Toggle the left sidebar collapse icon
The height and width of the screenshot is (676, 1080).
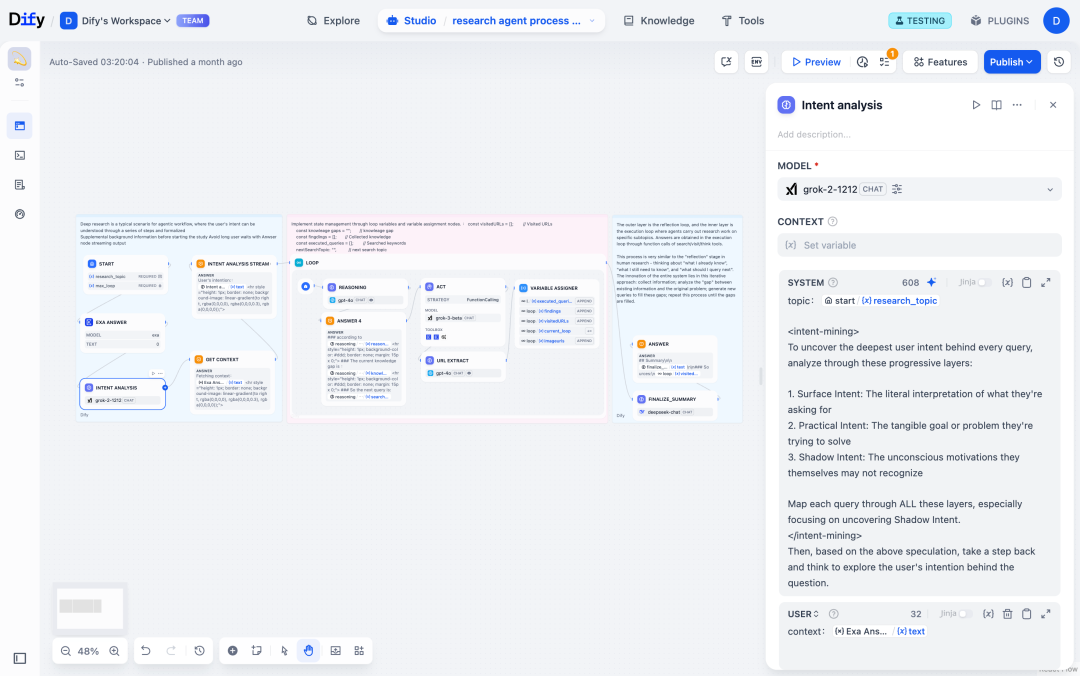[20, 658]
